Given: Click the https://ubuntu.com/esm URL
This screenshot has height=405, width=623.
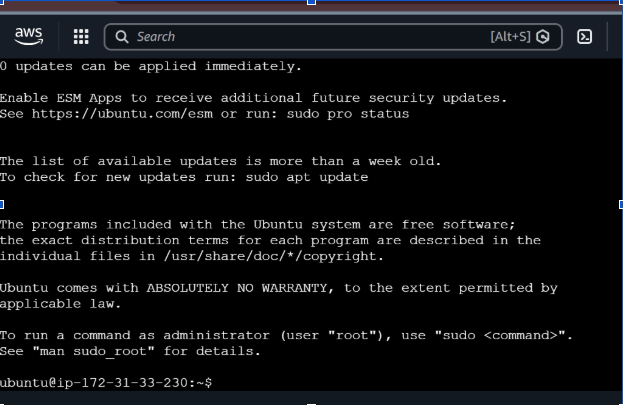Looking at the screenshot, I should [x=122, y=114].
